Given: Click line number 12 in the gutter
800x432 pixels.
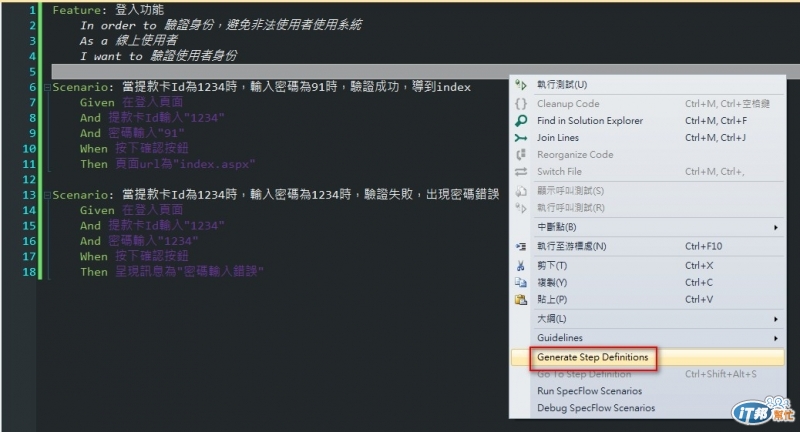Looking at the screenshot, I should (x=29, y=180).
